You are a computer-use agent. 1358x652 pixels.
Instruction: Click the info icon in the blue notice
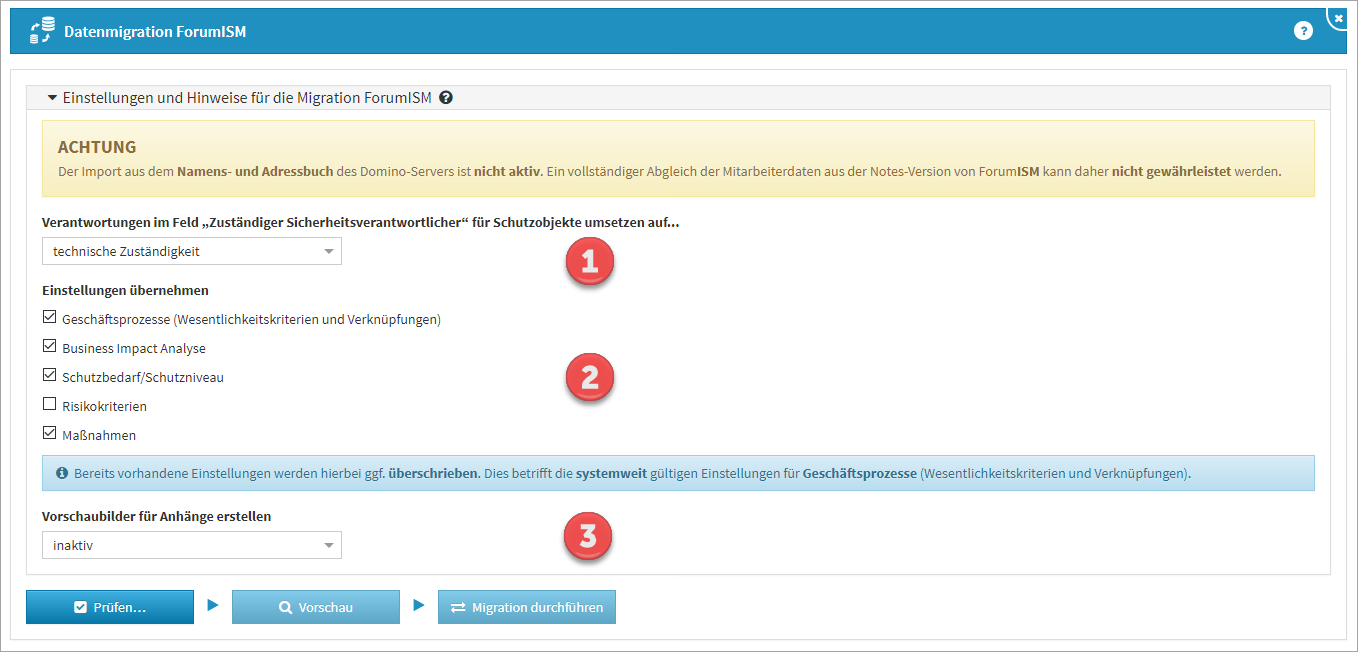tap(62, 473)
